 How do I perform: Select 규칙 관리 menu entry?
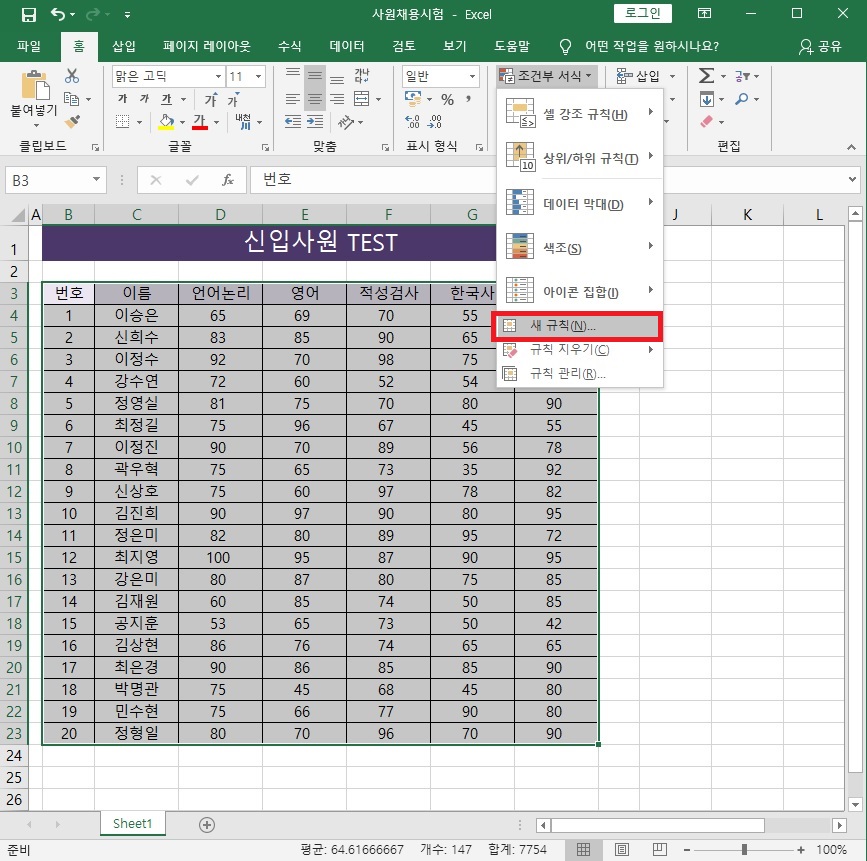[x=579, y=374]
